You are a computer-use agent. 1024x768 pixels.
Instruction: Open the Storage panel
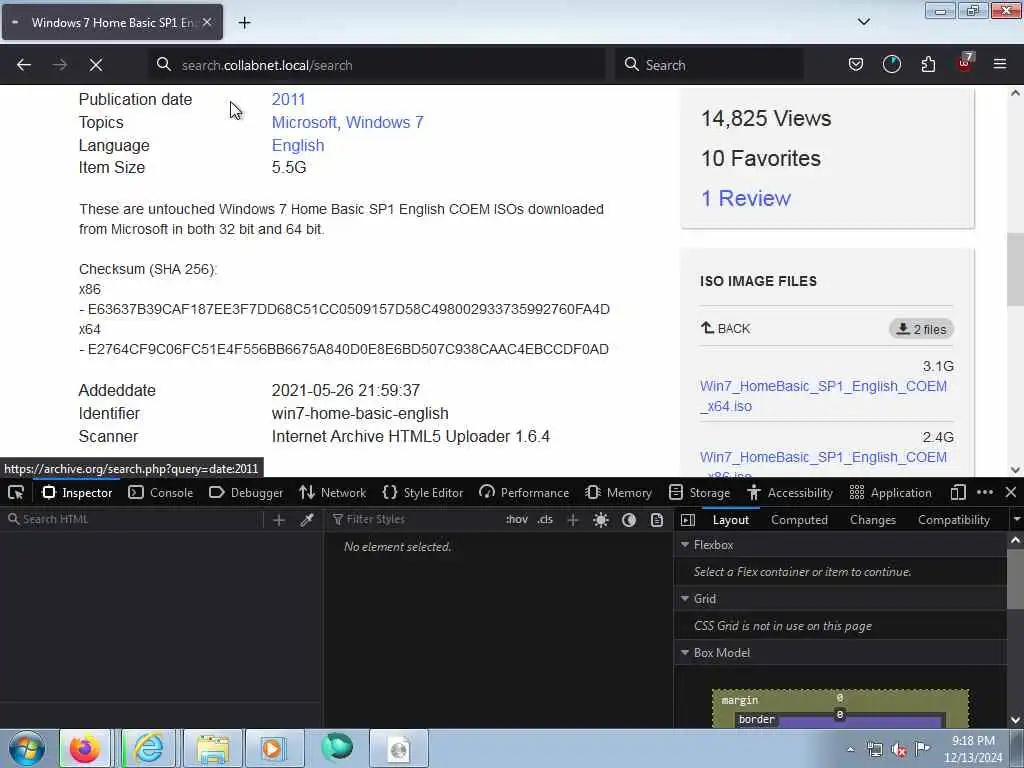[x=699, y=492]
